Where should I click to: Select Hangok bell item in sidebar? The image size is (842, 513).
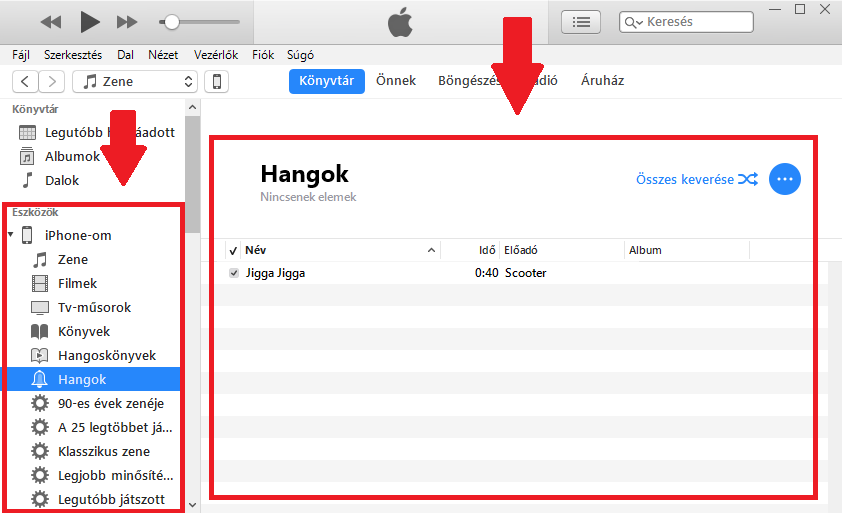92,379
